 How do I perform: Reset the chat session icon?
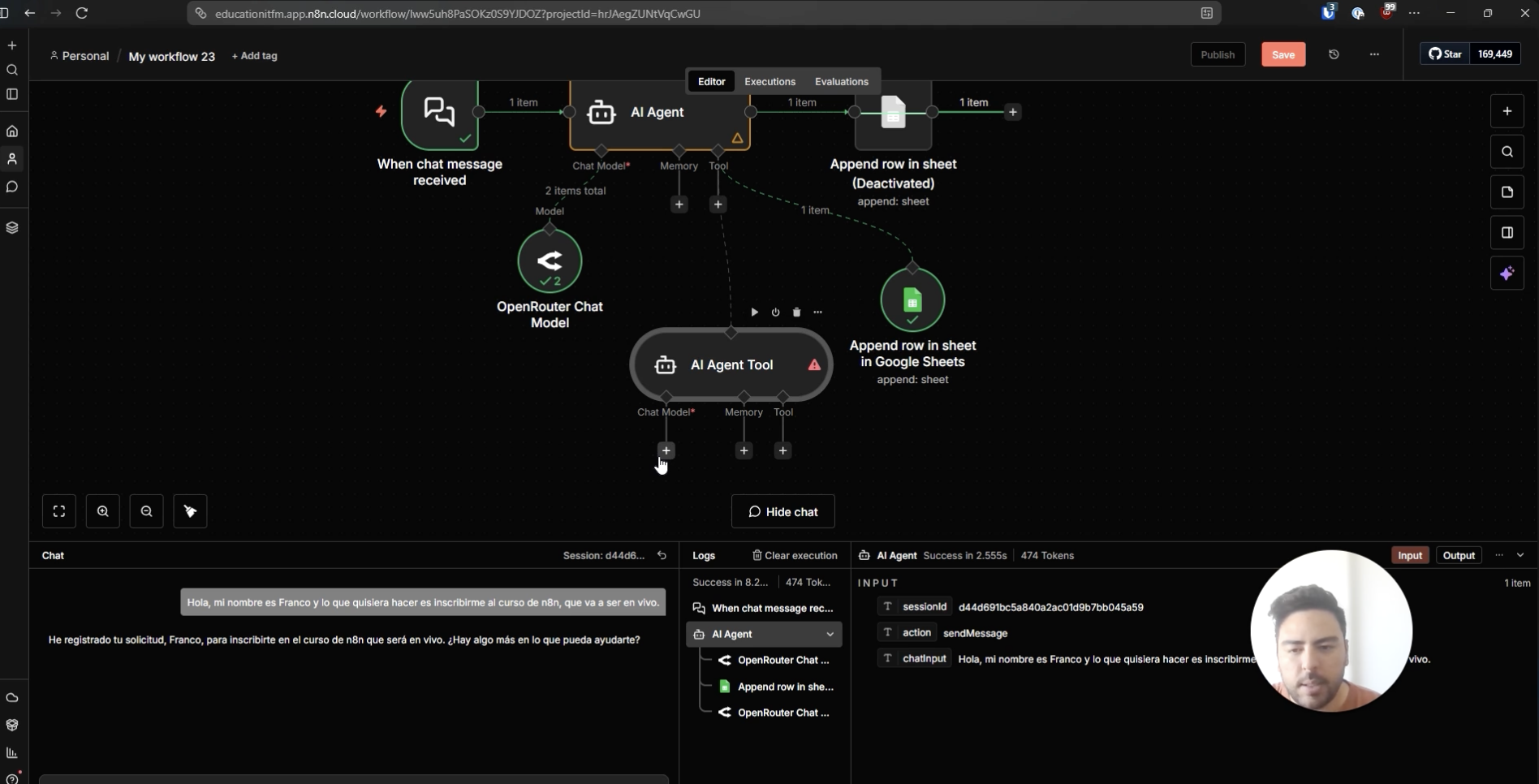point(662,555)
